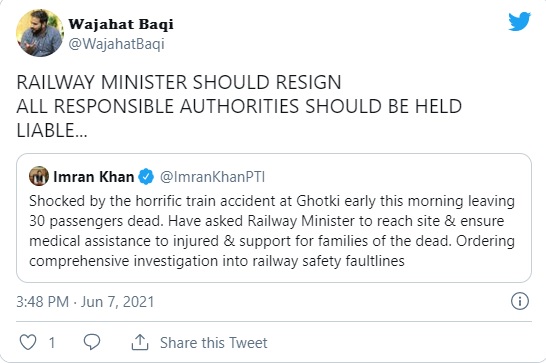Open Imran Khan's small avatar
The width and height of the screenshot is (546, 363).
[x=39, y=176]
